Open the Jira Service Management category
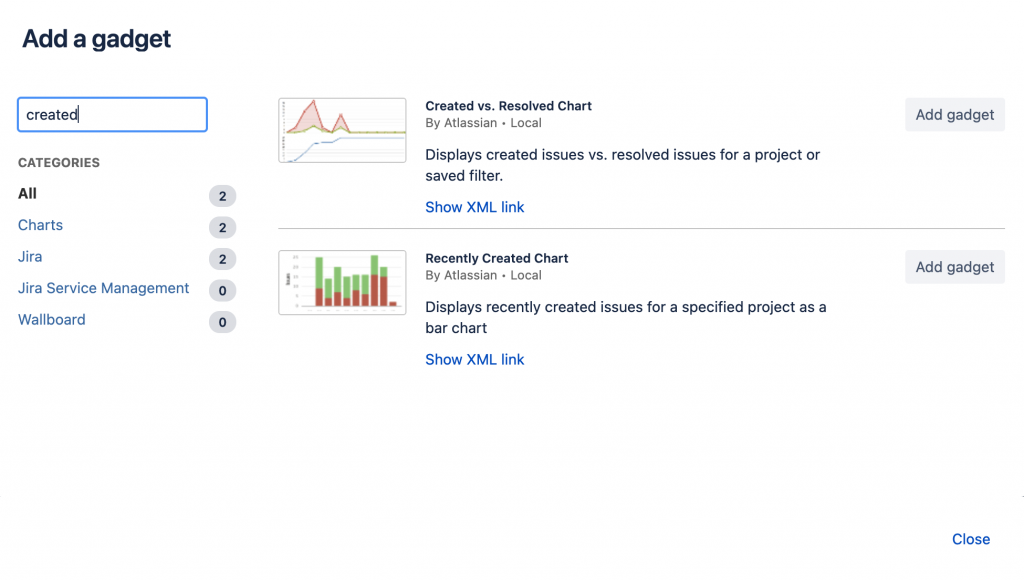The image size is (1024, 580). click(x=103, y=289)
